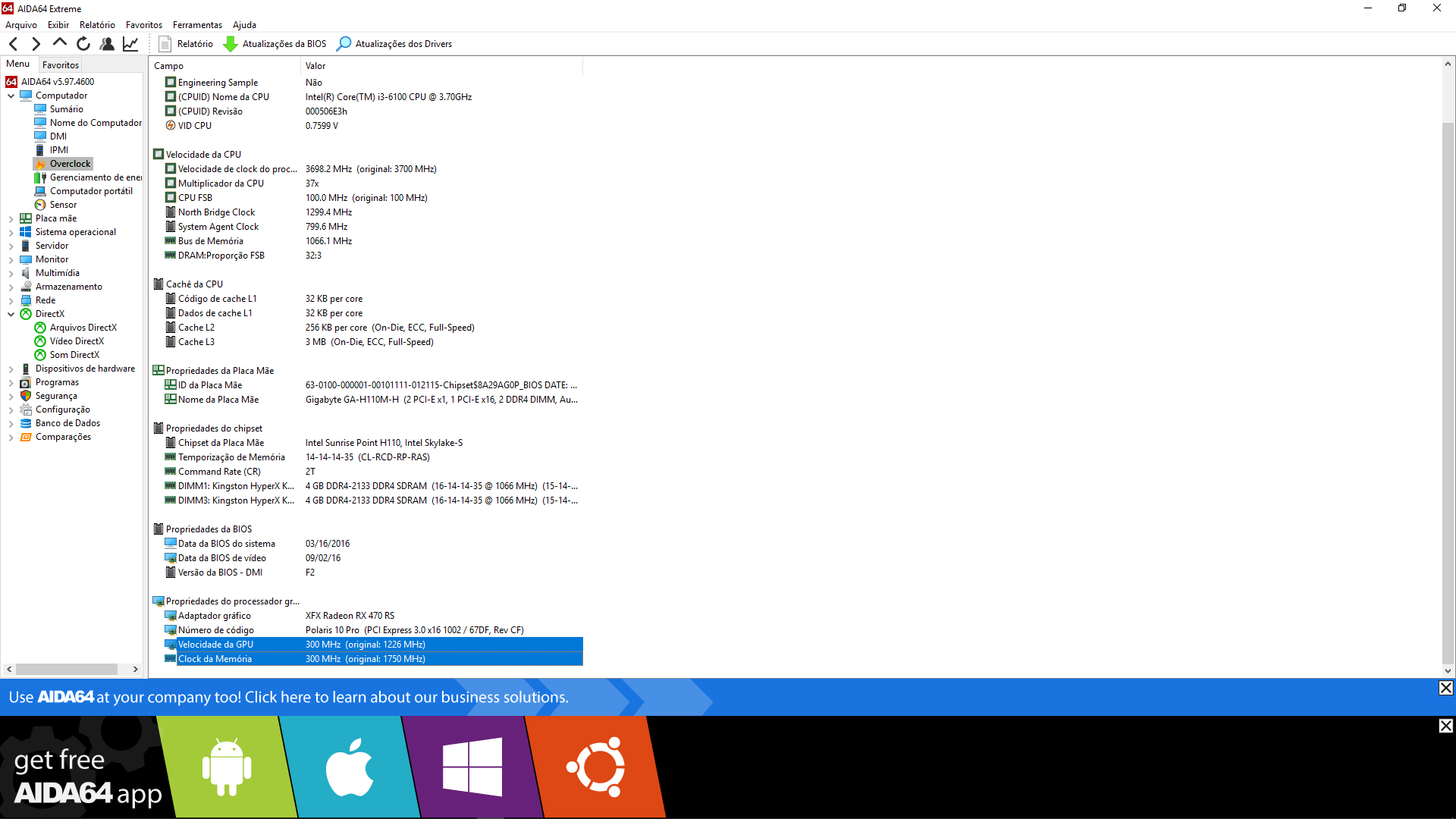Switch to the Menu tab

18,64
